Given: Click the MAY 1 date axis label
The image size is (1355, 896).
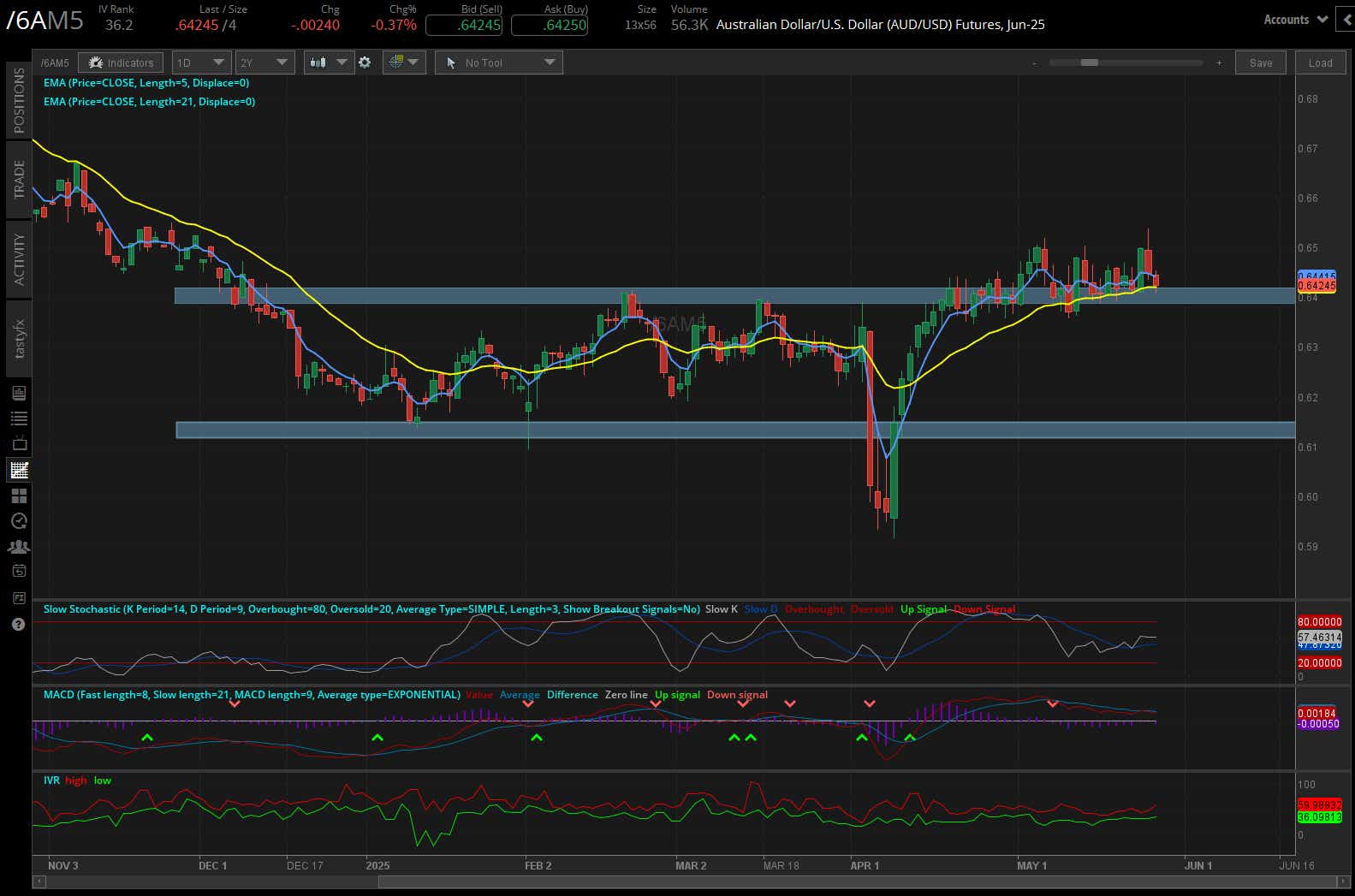Looking at the screenshot, I should [1031, 865].
